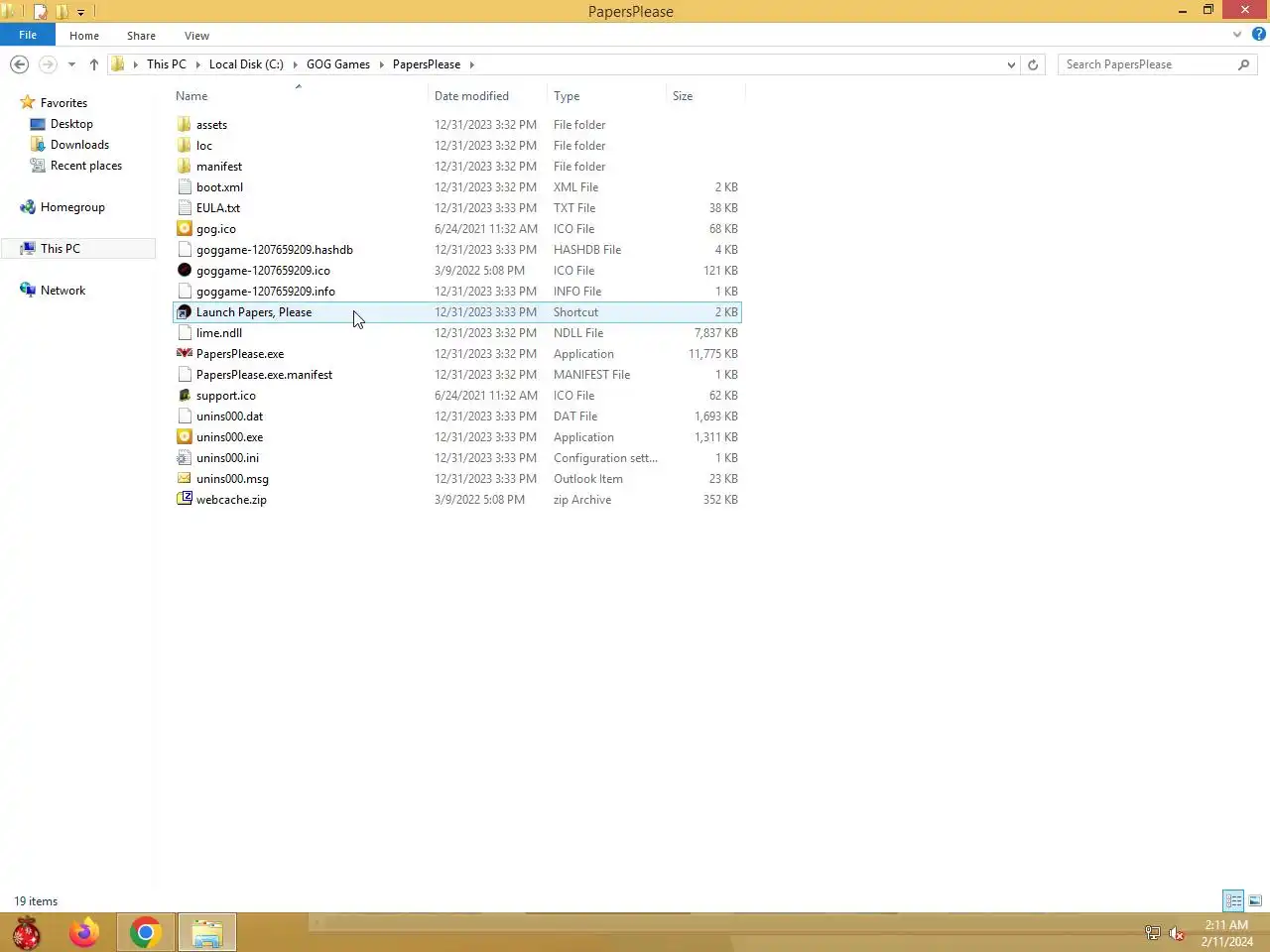Viewport: 1270px width, 952px height.
Task: Select the unins000.exe icon
Action: 184,437
